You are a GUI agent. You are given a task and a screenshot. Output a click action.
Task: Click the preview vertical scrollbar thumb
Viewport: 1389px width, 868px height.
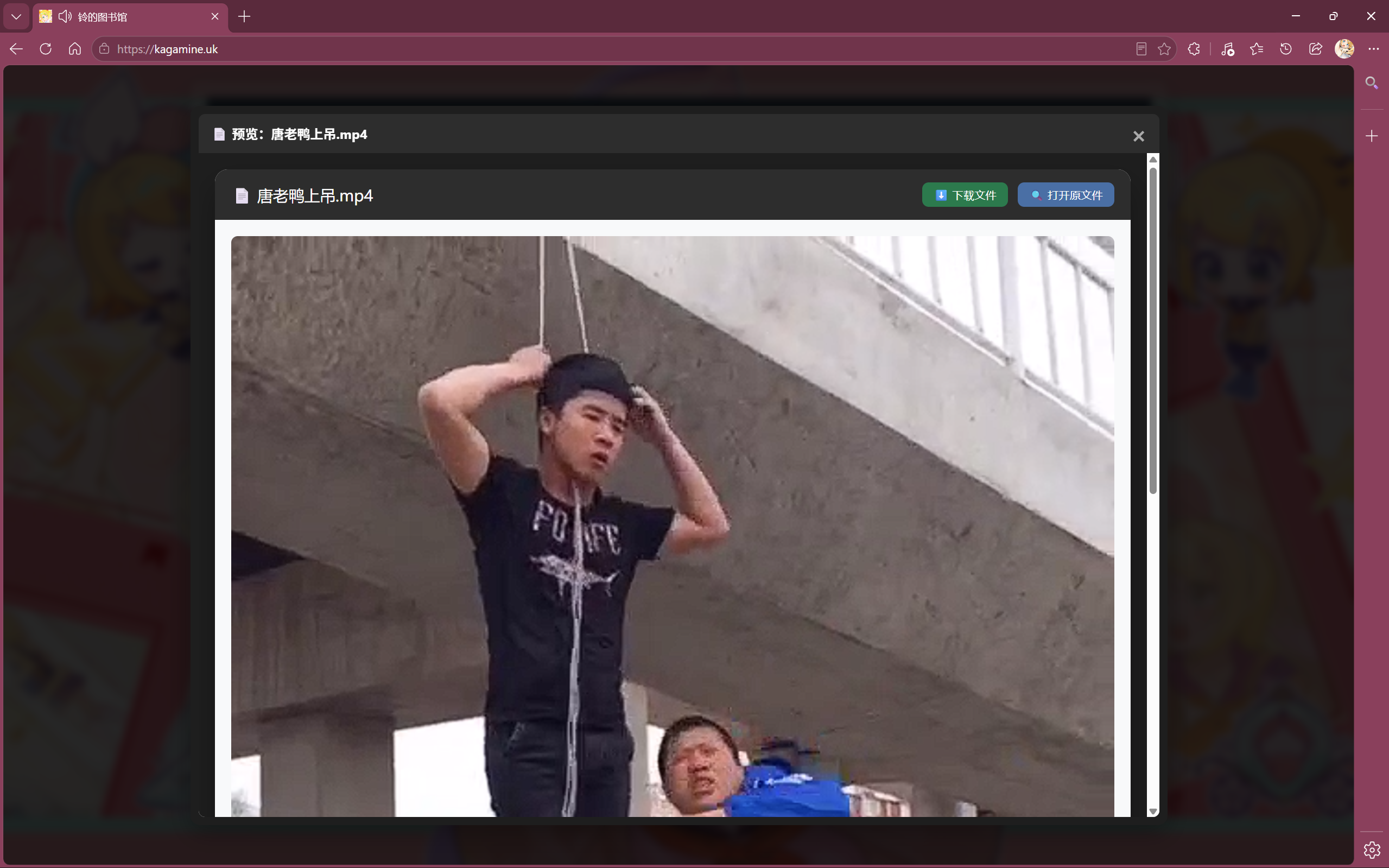click(x=1152, y=331)
